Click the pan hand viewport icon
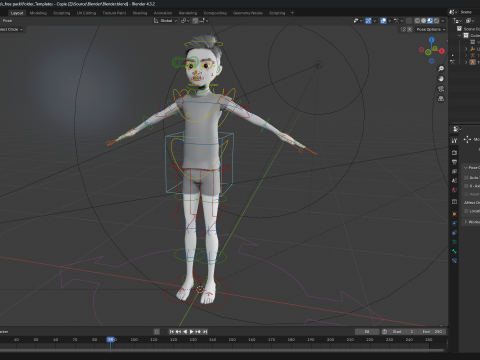Viewport: 480px width, 360px height. point(441,79)
